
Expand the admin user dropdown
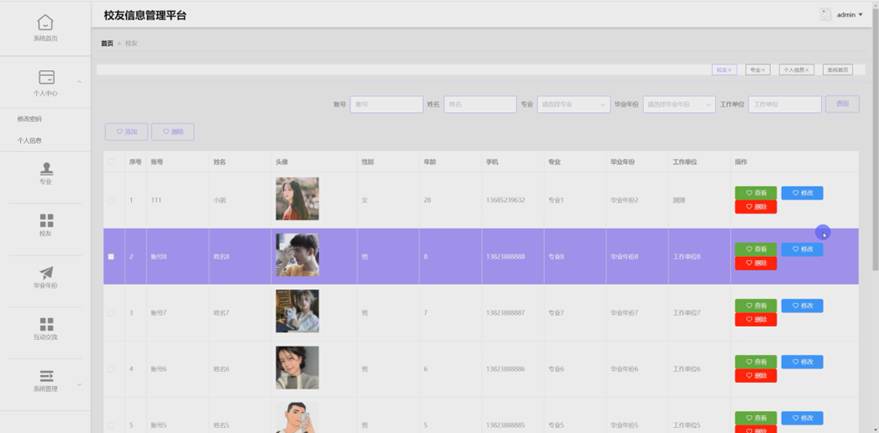[x=850, y=15]
